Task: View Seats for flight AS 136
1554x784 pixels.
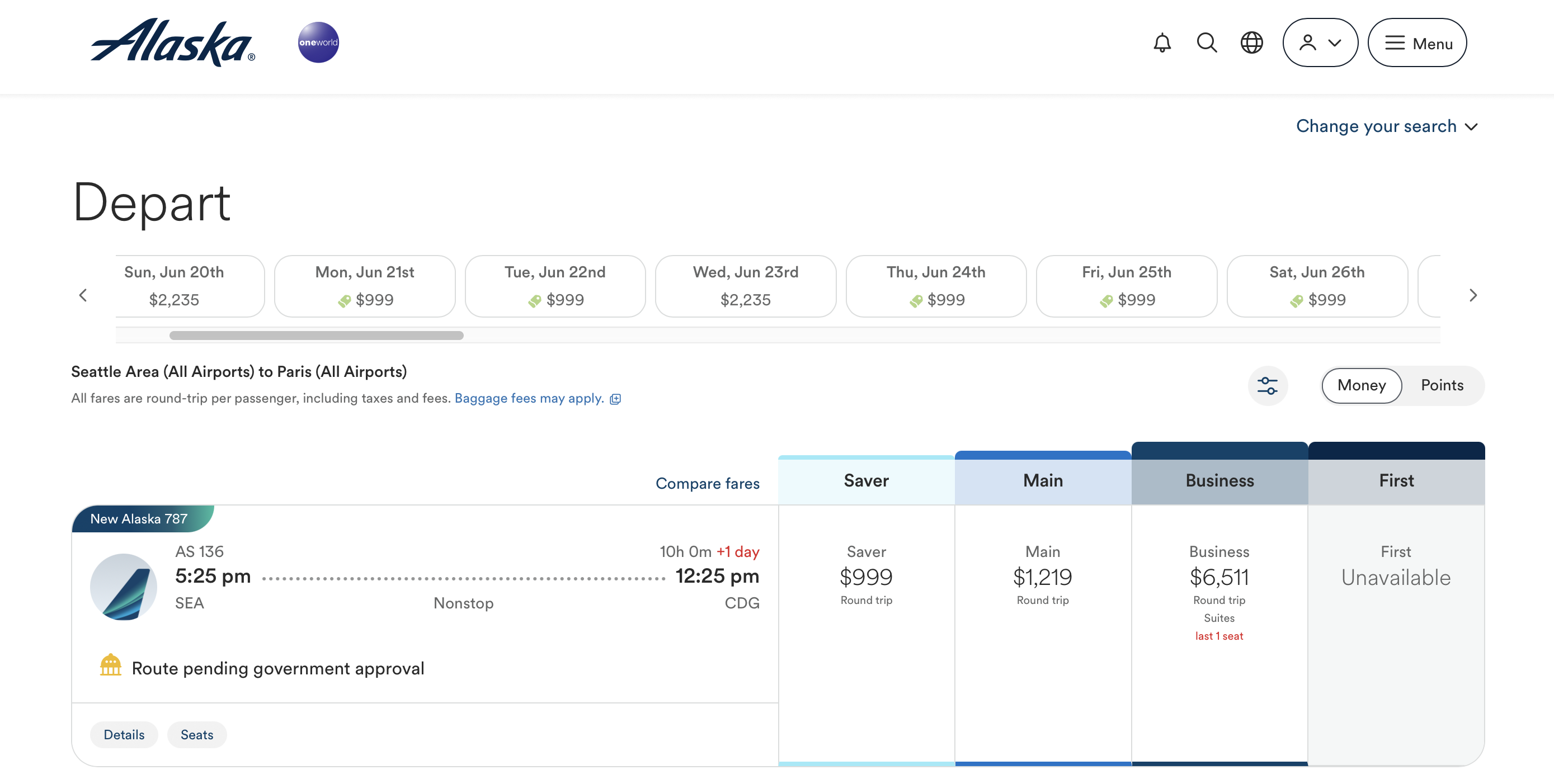Action: (197, 735)
